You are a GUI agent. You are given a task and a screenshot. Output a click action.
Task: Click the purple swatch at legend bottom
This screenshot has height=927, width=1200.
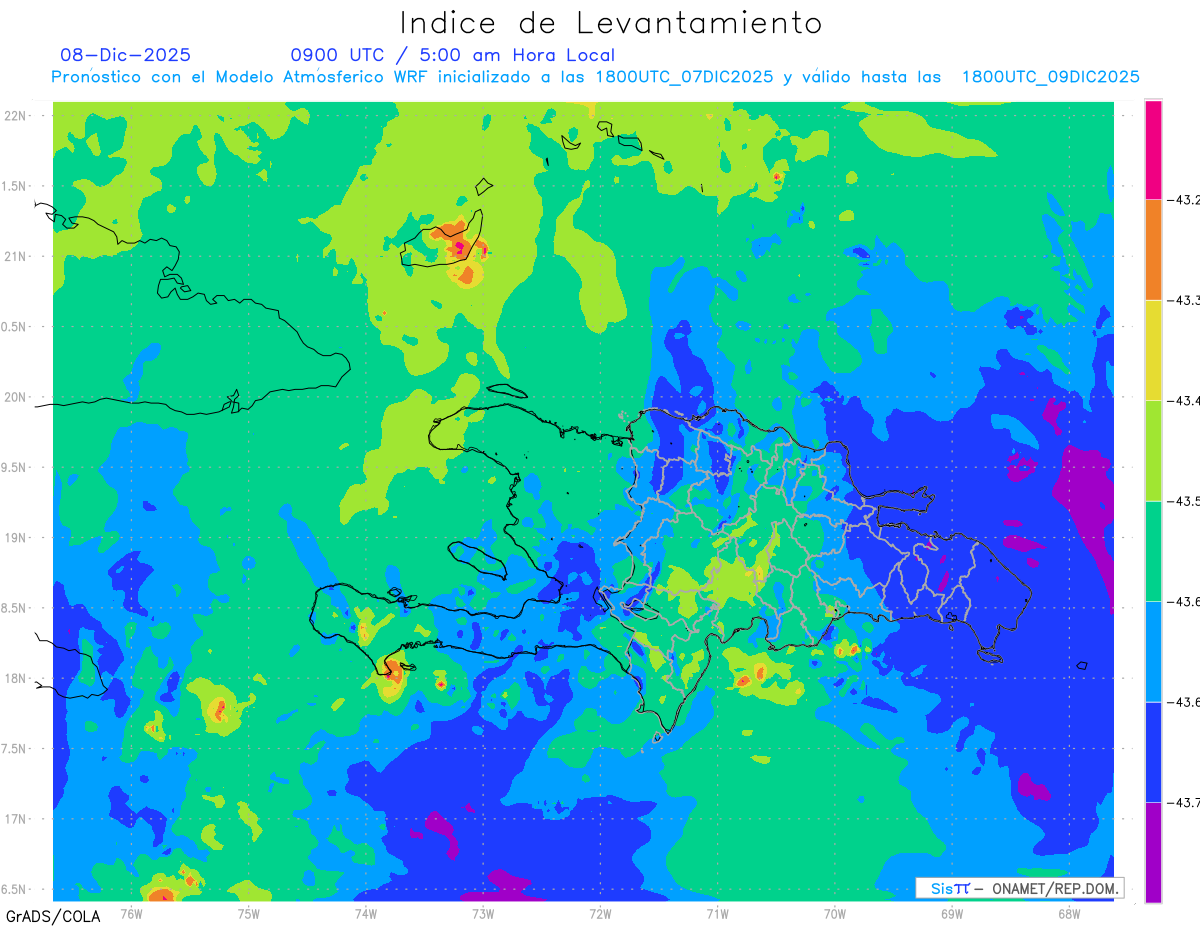pyautogui.click(x=1153, y=852)
